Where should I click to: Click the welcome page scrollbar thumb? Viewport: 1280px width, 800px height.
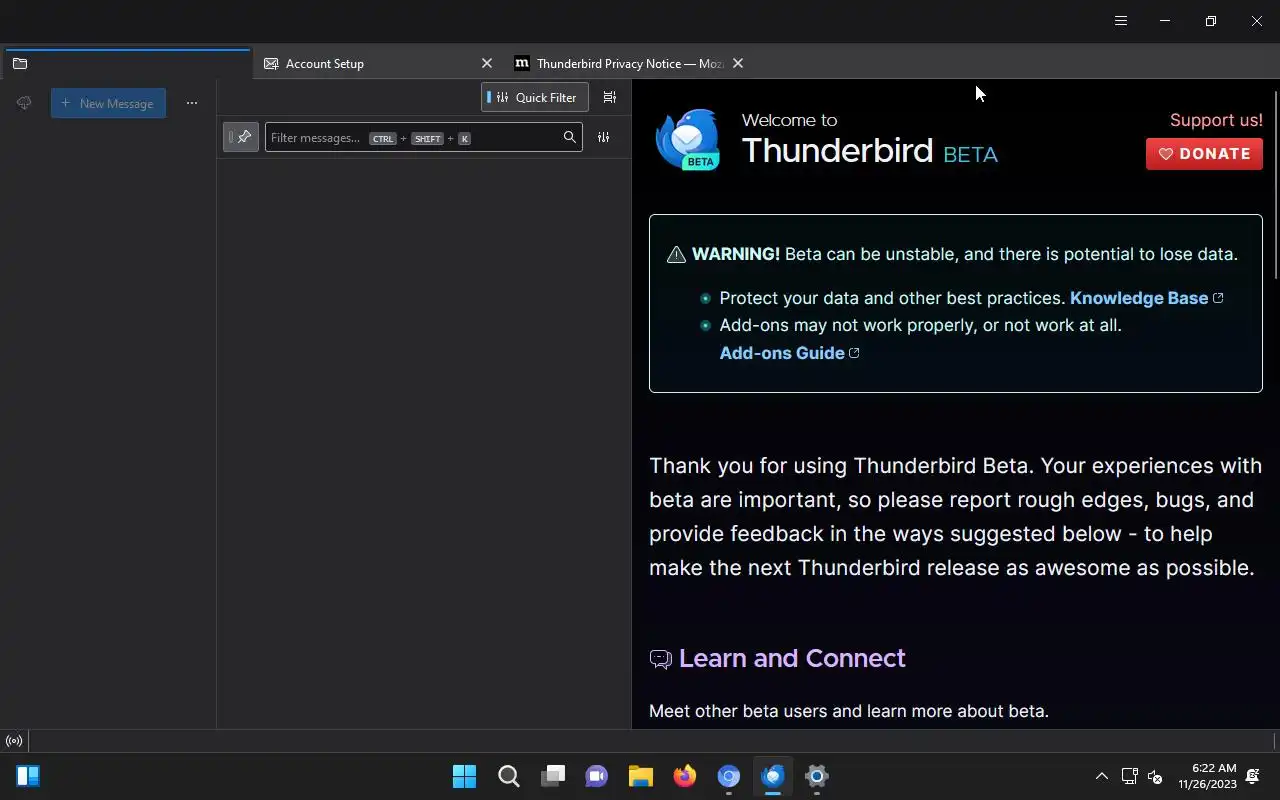coord(1275,185)
